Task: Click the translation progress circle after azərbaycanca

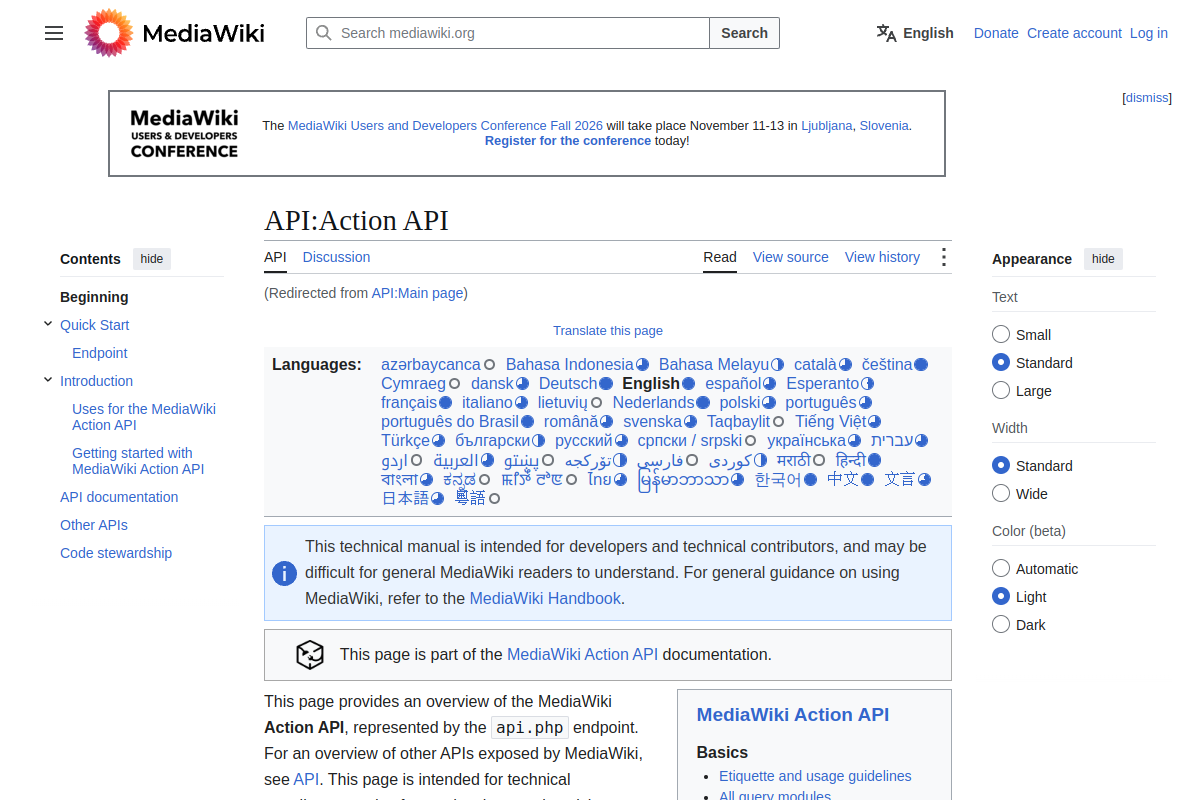Action: [489, 365]
